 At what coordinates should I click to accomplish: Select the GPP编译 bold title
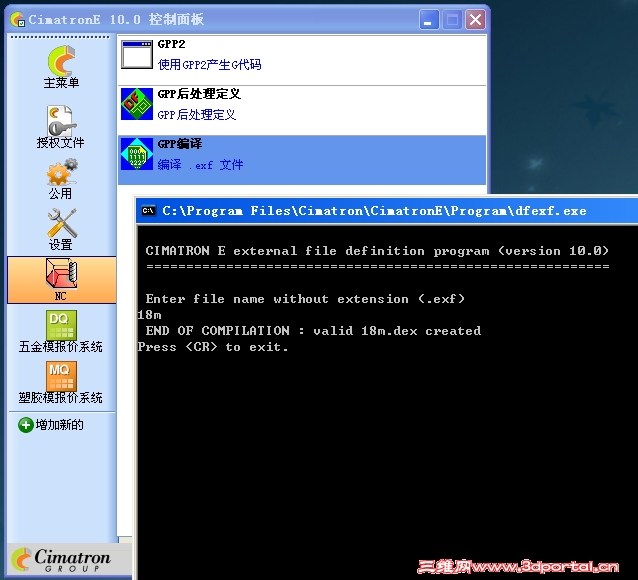click(x=179, y=144)
